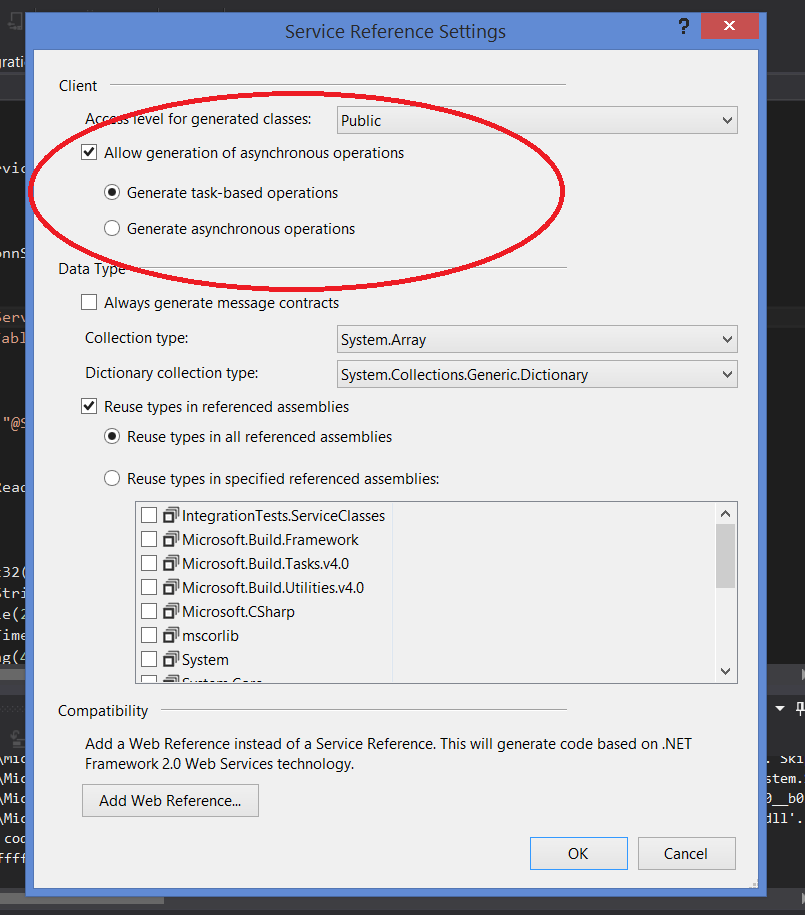Image resolution: width=805 pixels, height=915 pixels.
Task: Open the Access level Public dropdown
Action: click(537, 121)
